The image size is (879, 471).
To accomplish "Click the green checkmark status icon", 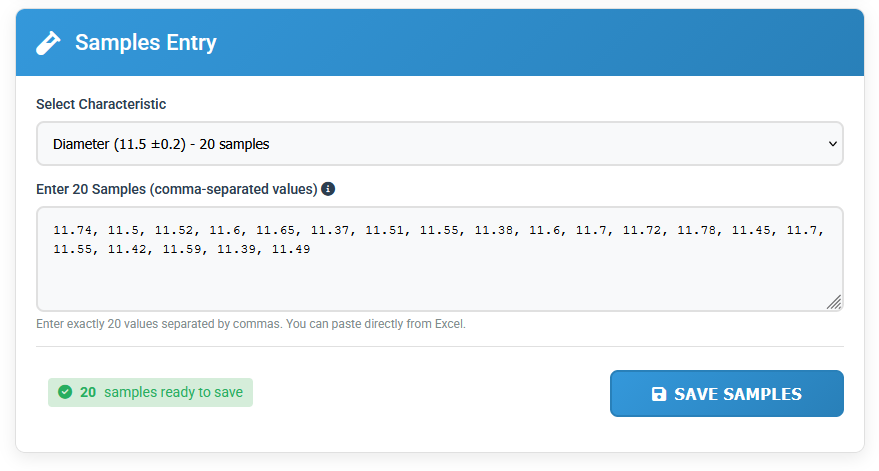I will coord(65,392).
